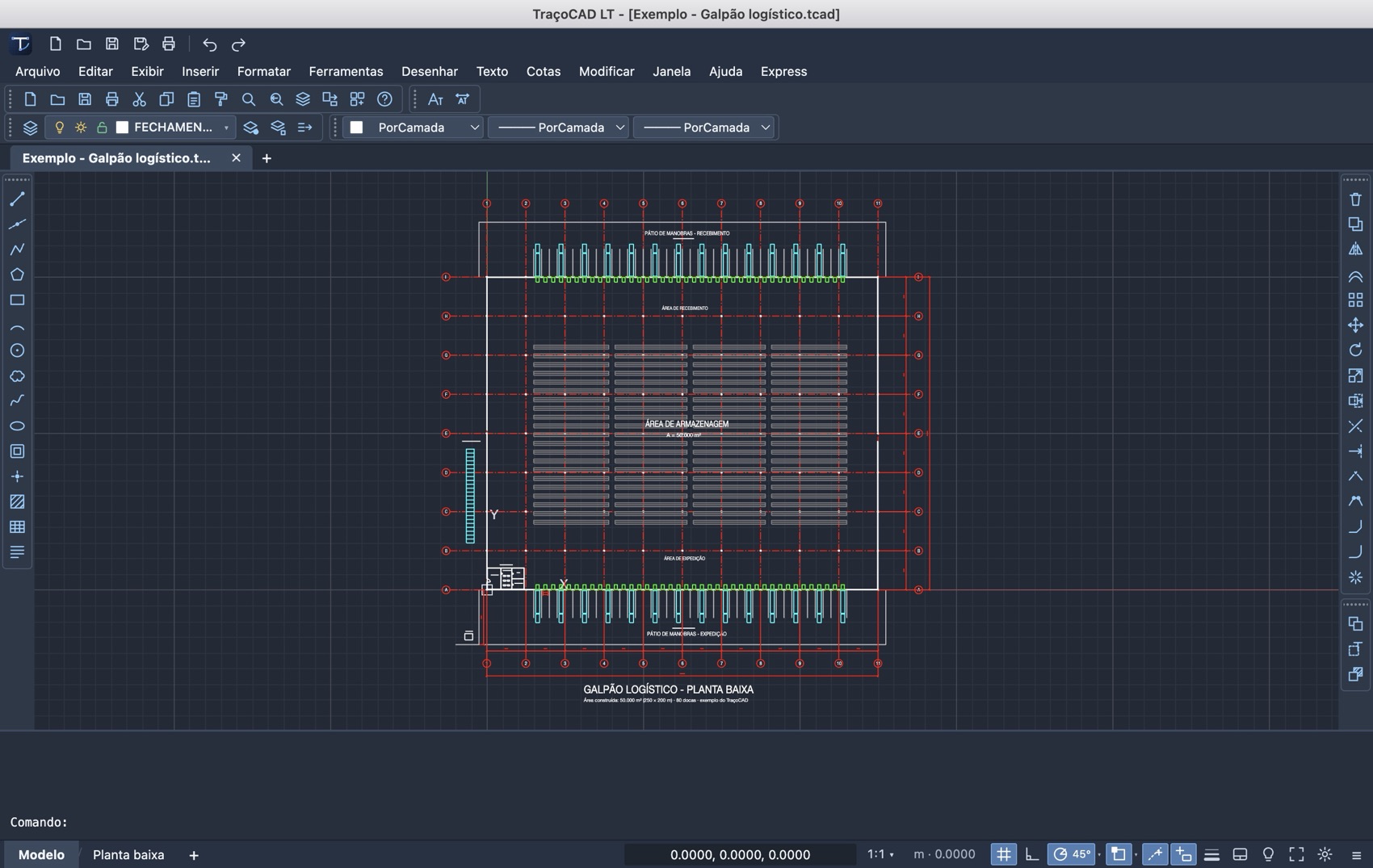Toggle ortho mode in status bar
Screen dimensions: 1373x868
pyautogui.click(x=1032, y=854)
